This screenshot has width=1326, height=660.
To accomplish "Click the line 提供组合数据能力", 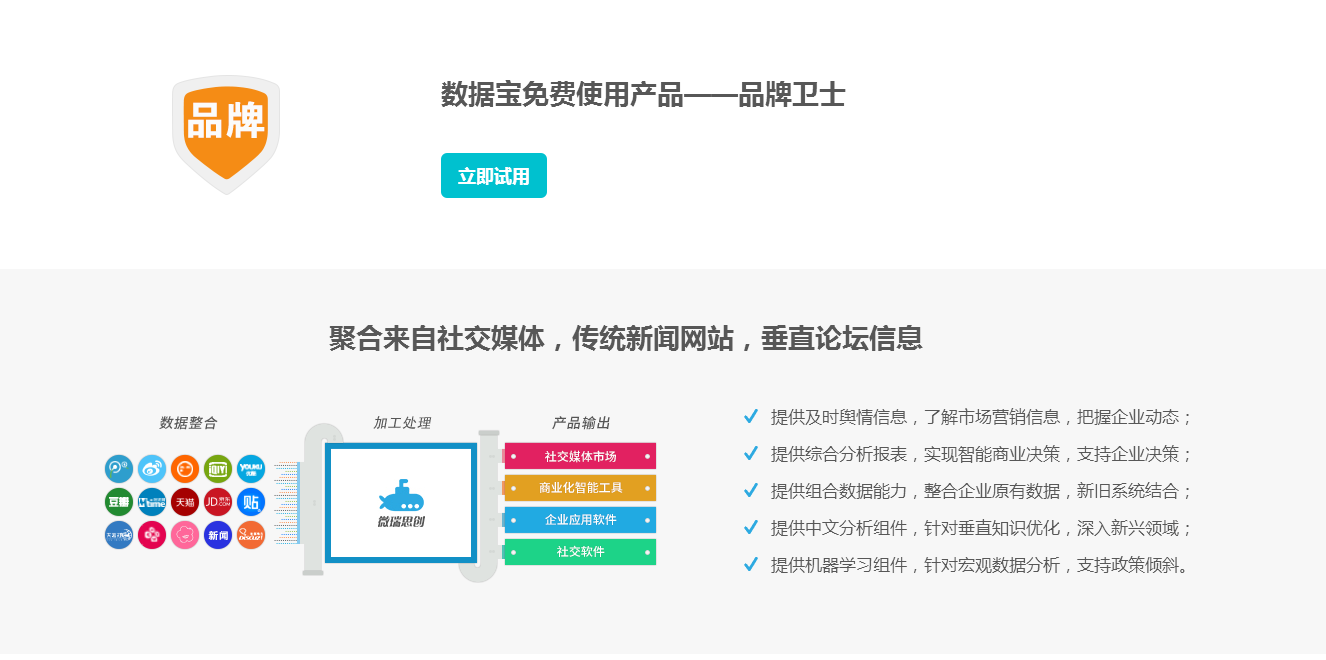I will (x=982, y=491).
